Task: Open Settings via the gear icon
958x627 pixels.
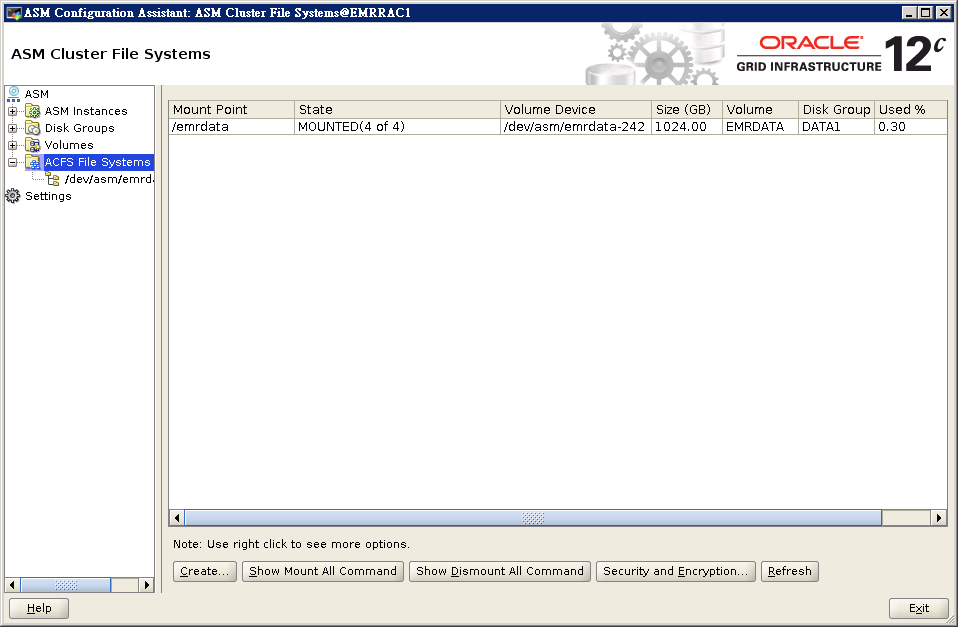Action: click(11, 196)
